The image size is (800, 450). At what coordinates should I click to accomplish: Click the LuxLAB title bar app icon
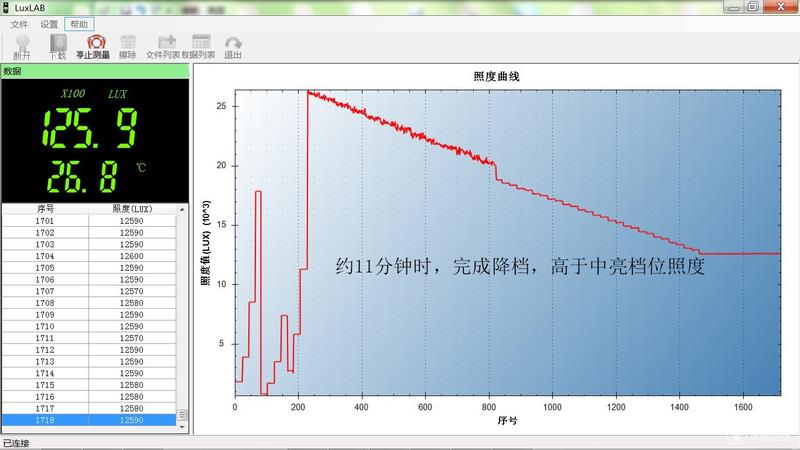[x=6, y=7]
